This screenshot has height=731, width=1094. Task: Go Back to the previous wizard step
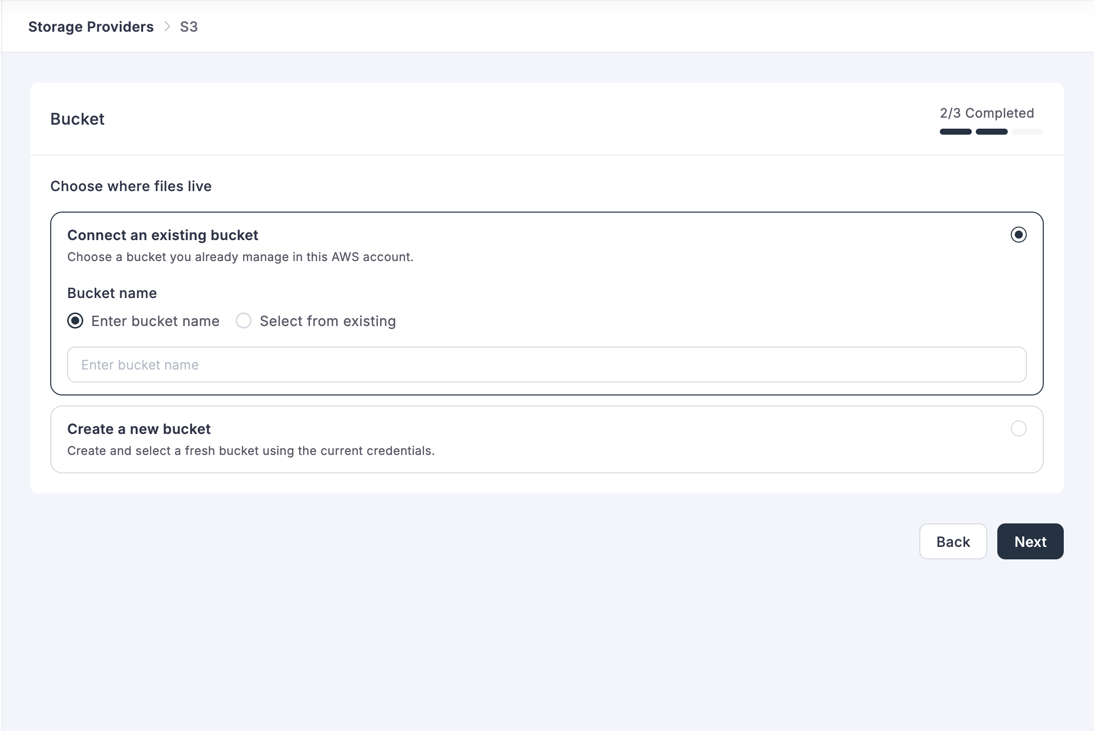pos(953,541)
